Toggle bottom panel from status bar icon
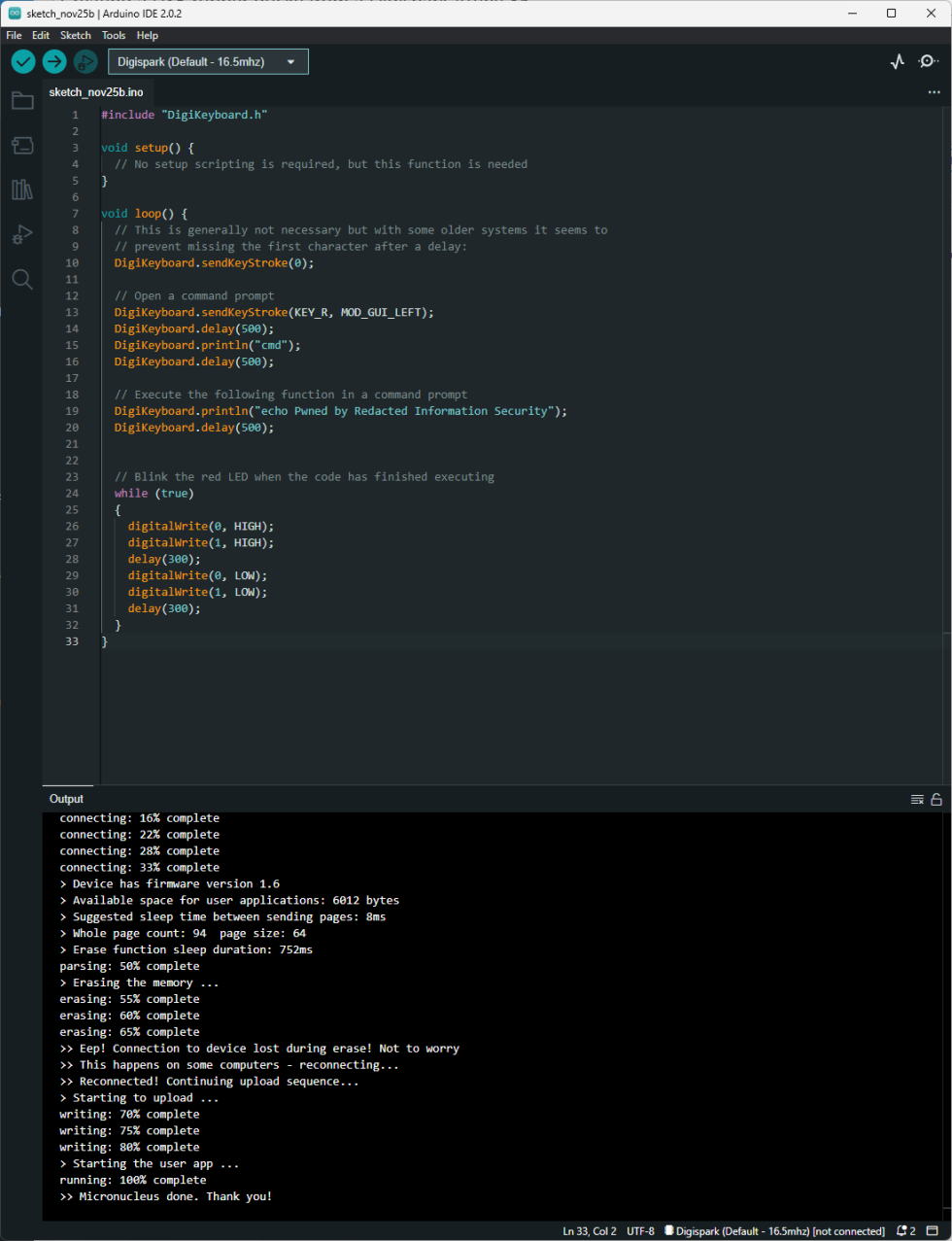The image size is (952, 1241). [x=933, y=1231]
